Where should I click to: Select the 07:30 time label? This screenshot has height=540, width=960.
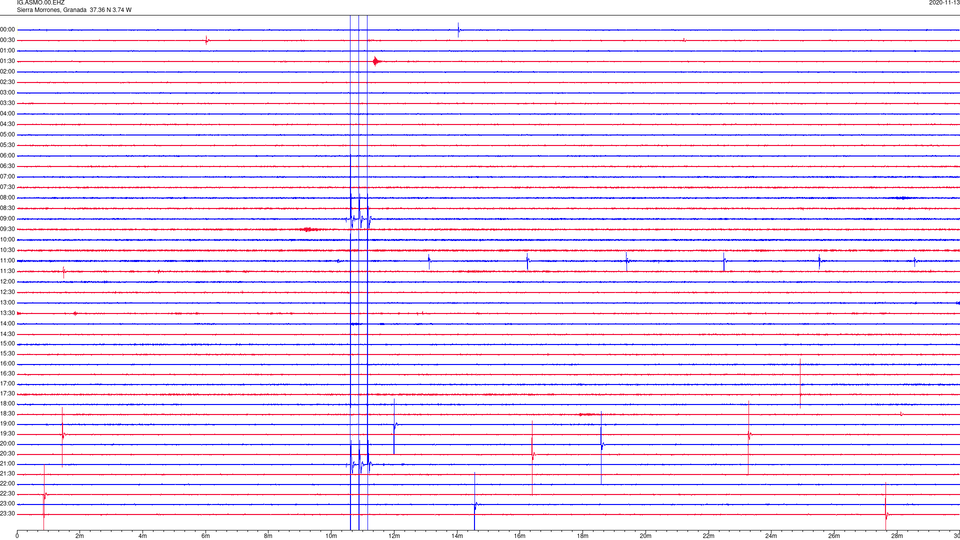coord(8,187)
